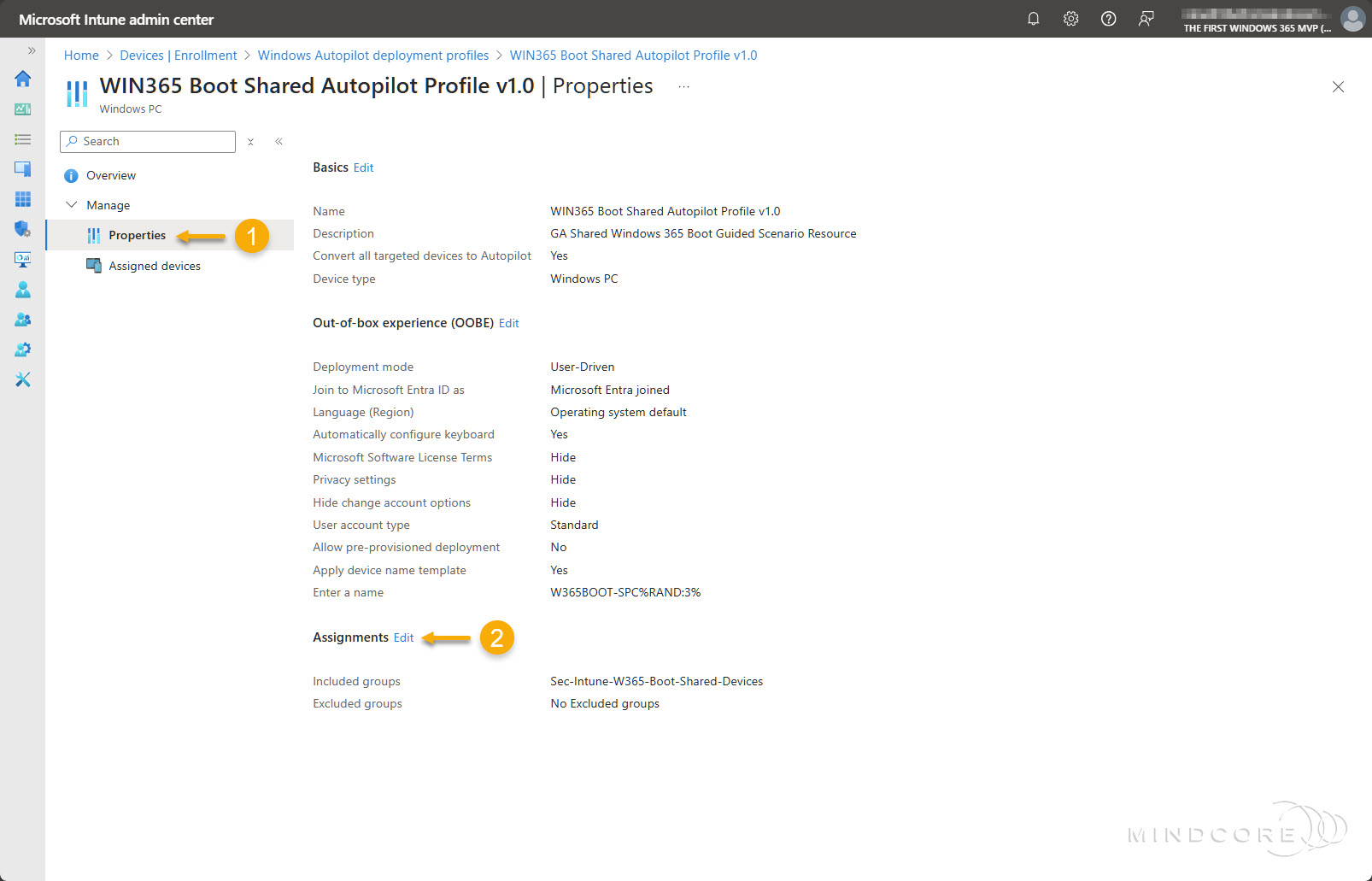Collapse the resource menu pane
The width and height of the screenshot is (1372, 881).
pyautogui.click(x=279, y=142)
